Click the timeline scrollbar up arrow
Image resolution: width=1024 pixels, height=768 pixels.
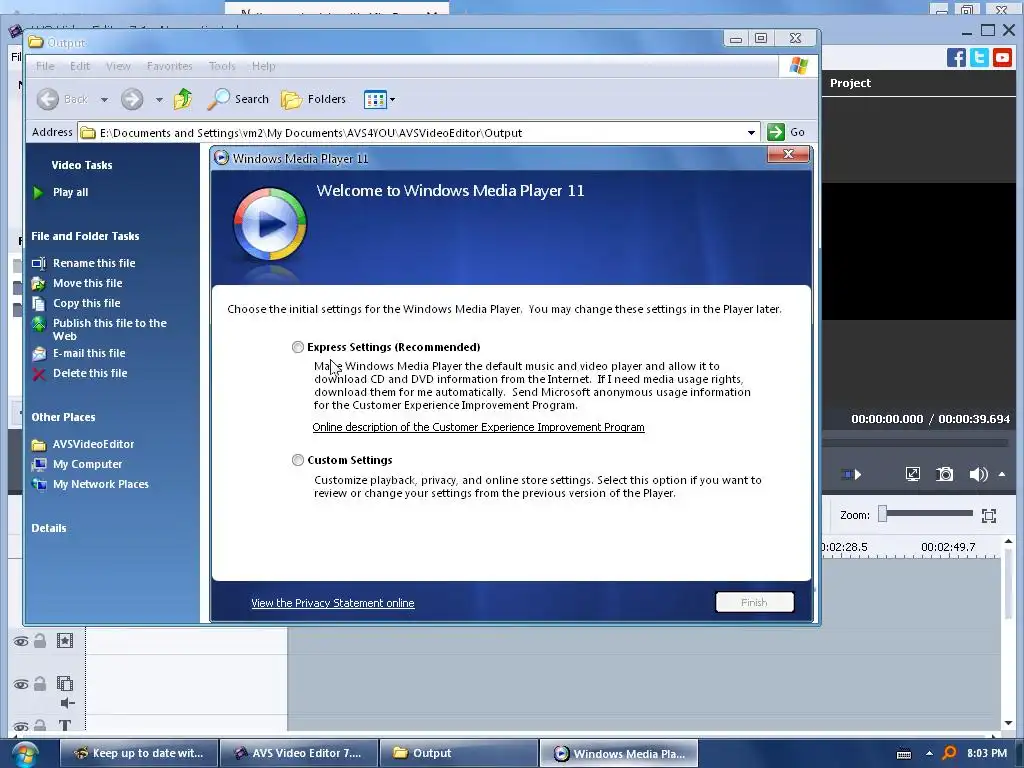coord(1008,541)
